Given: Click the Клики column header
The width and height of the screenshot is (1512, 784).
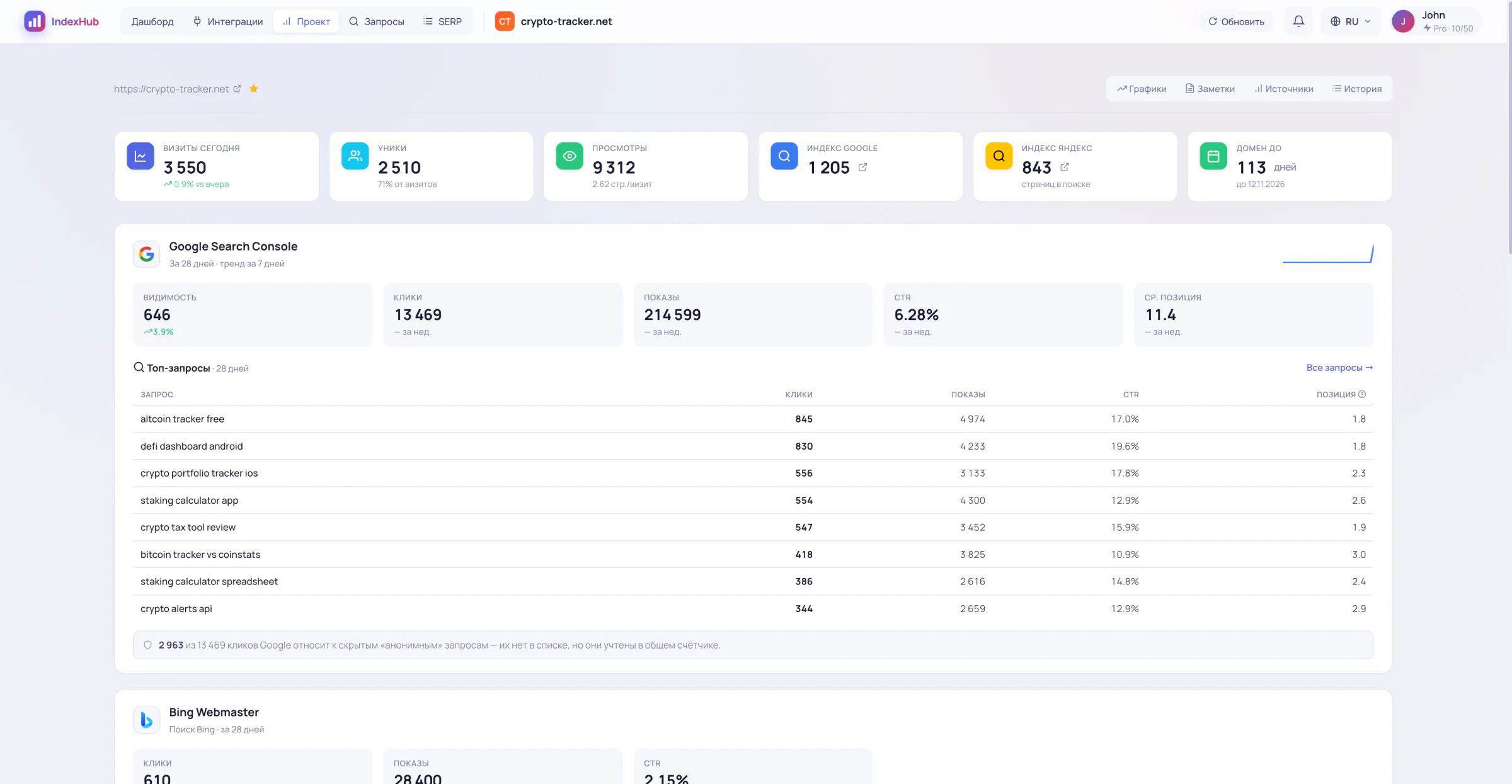Looking at the screenshot, I should (799, 394).
